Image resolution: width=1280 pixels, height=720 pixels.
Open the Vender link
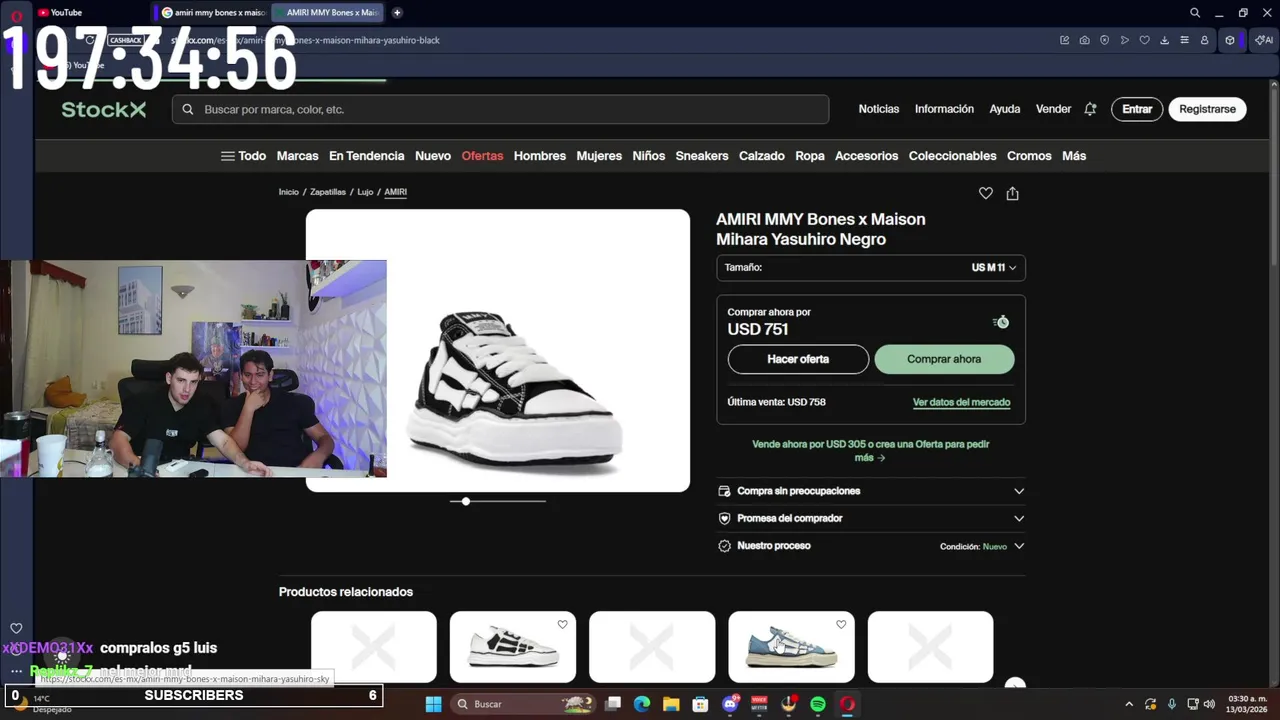click(1053, 109)
